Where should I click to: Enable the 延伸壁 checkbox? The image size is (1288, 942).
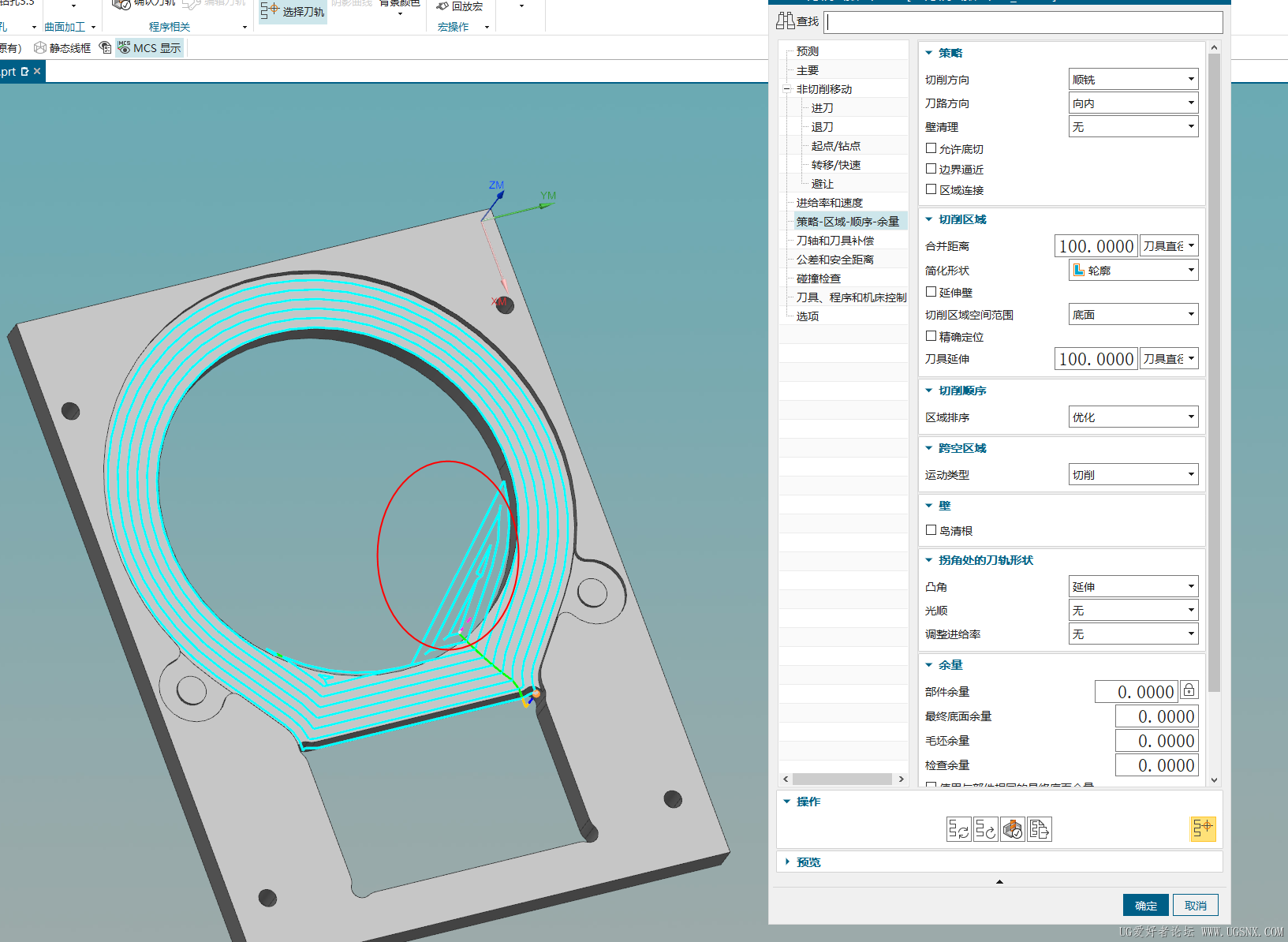pos(931,292)
